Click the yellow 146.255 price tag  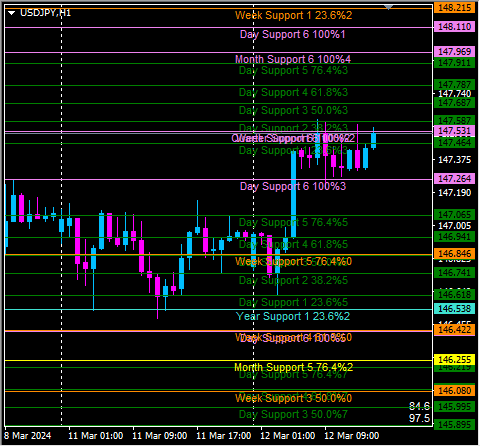tap(455, 360)
